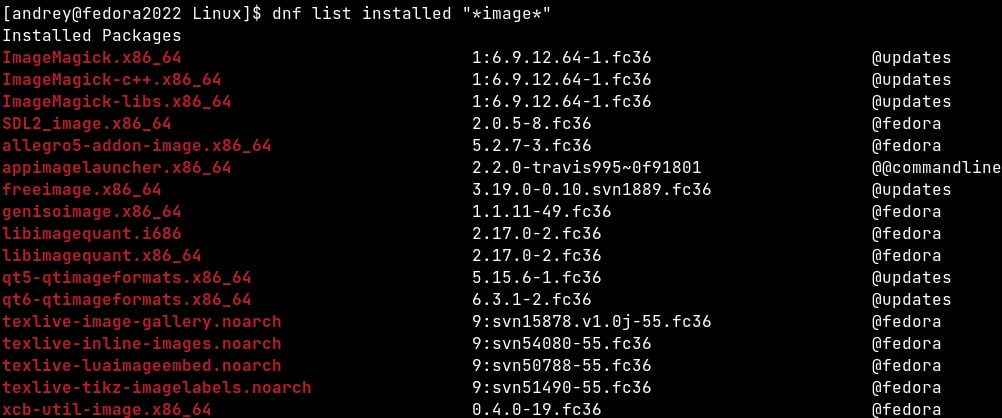Click on allegro5-addon-image.x86_64 package name
This screenshot has height=418, width=1002.
pos(137,146)
